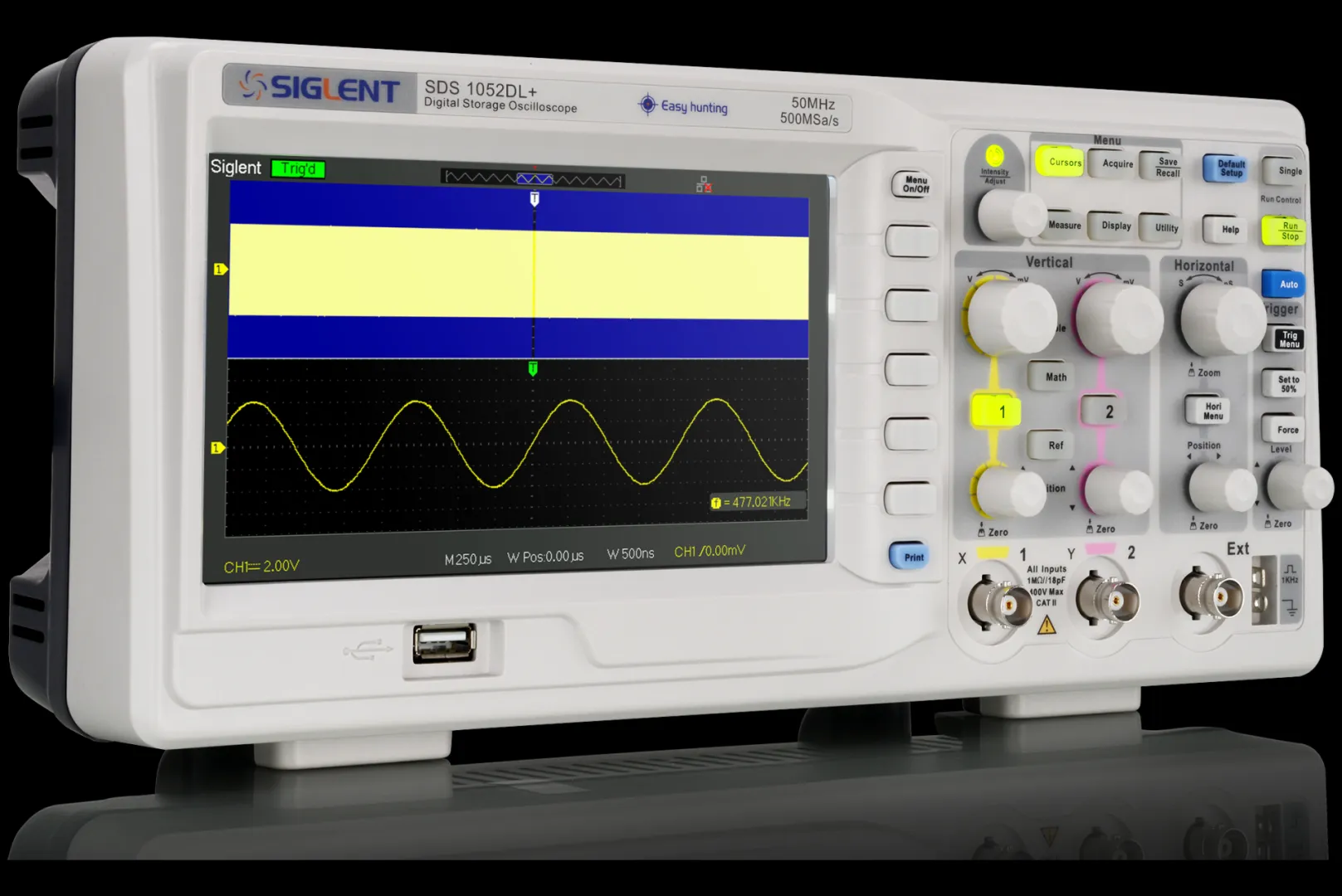The width and height of the screenshot is (1342, 896).
Task: Click the trigger Level knob
Action: 1300,487
